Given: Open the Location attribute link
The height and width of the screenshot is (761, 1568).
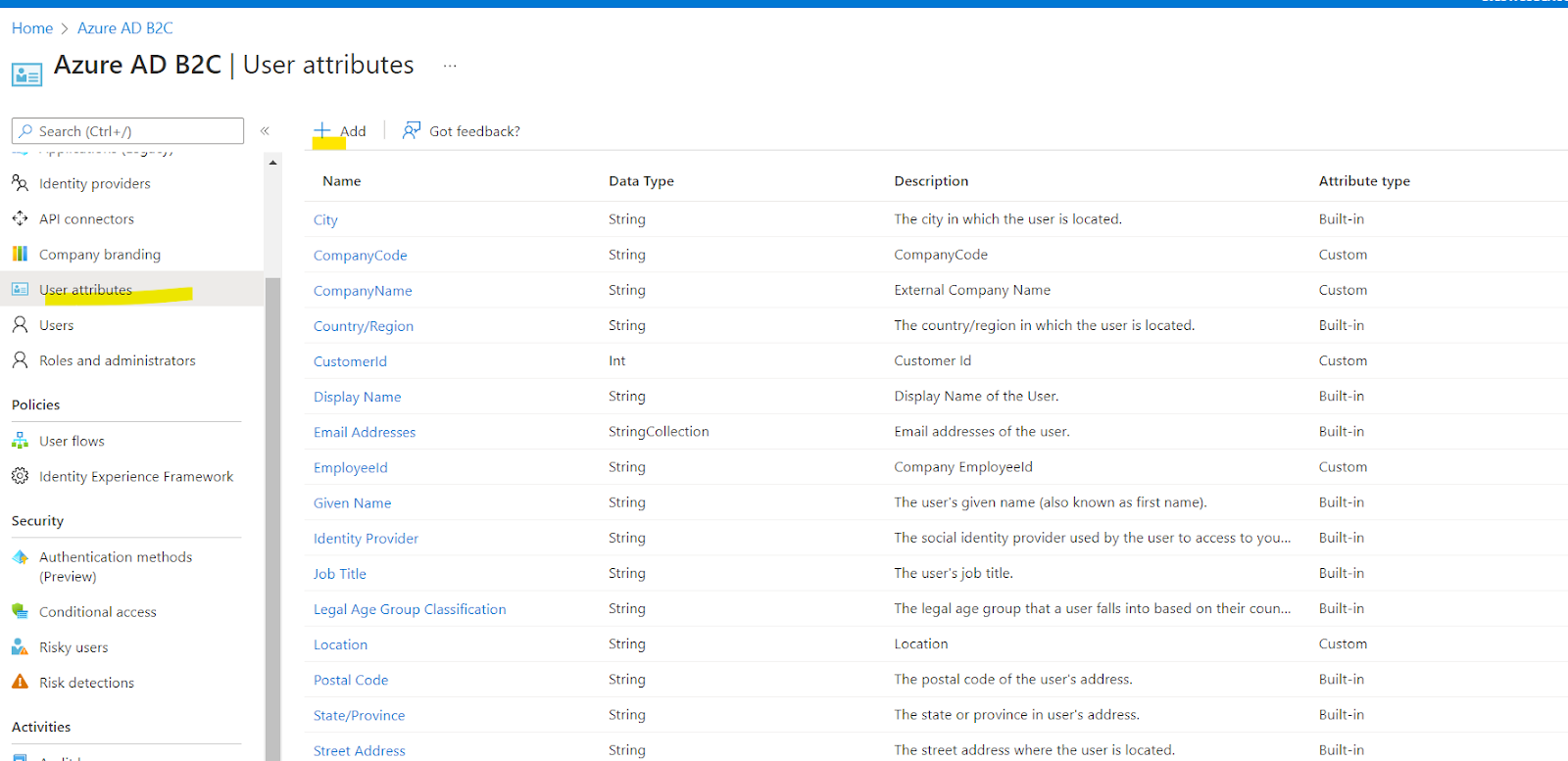Looking at the screenshot, I should coord(340,643).
